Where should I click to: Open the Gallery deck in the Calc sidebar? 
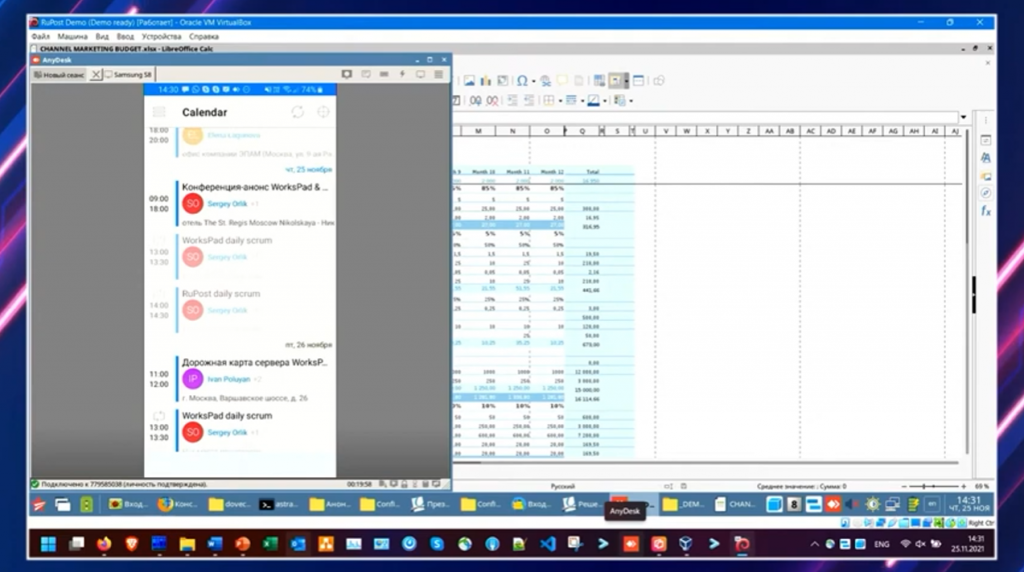985,176
